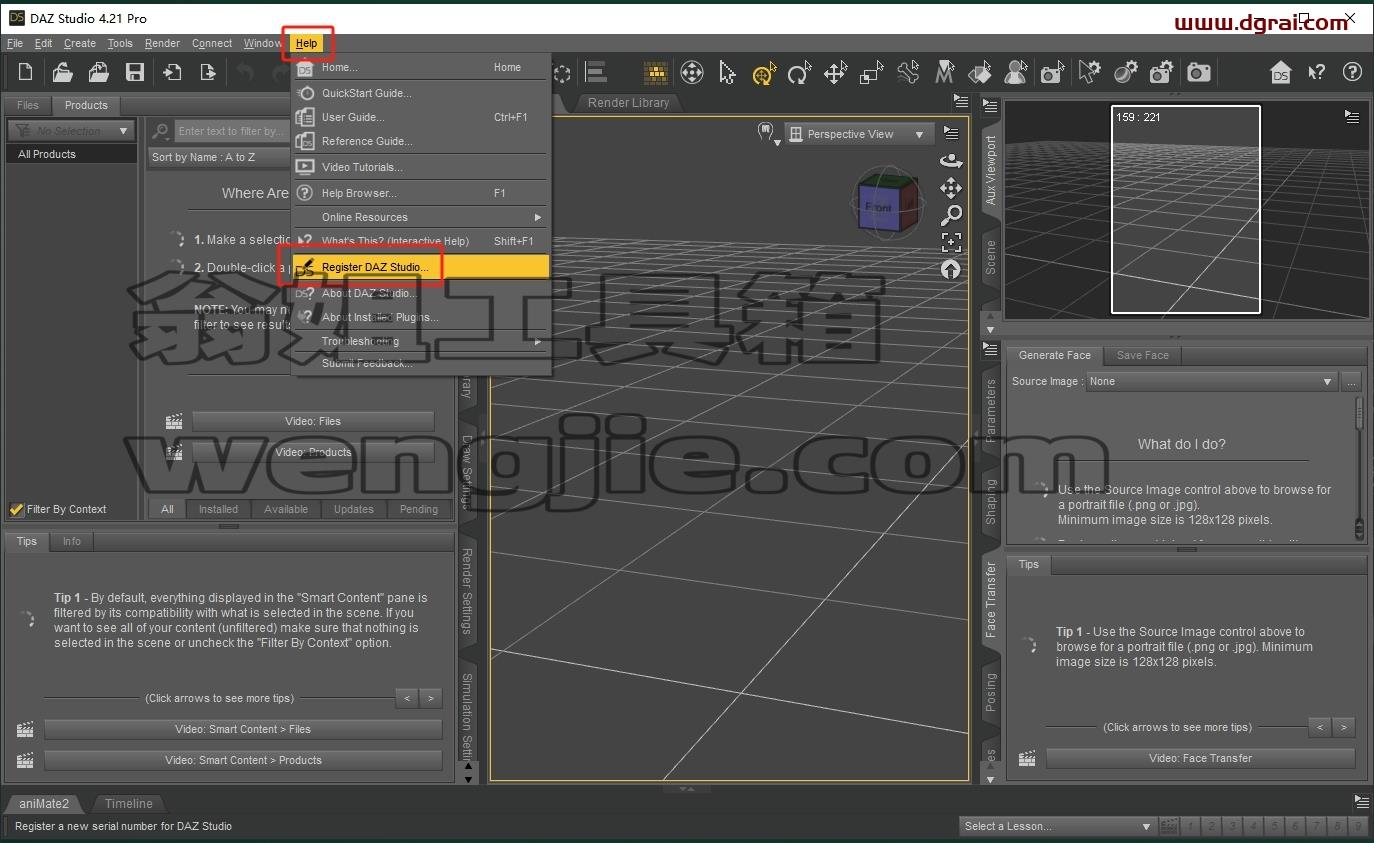This screenshot has width=1374, height=843.
Task: Click previous tip arrow in Face Transfer
Action: (x=1320, y=727)
